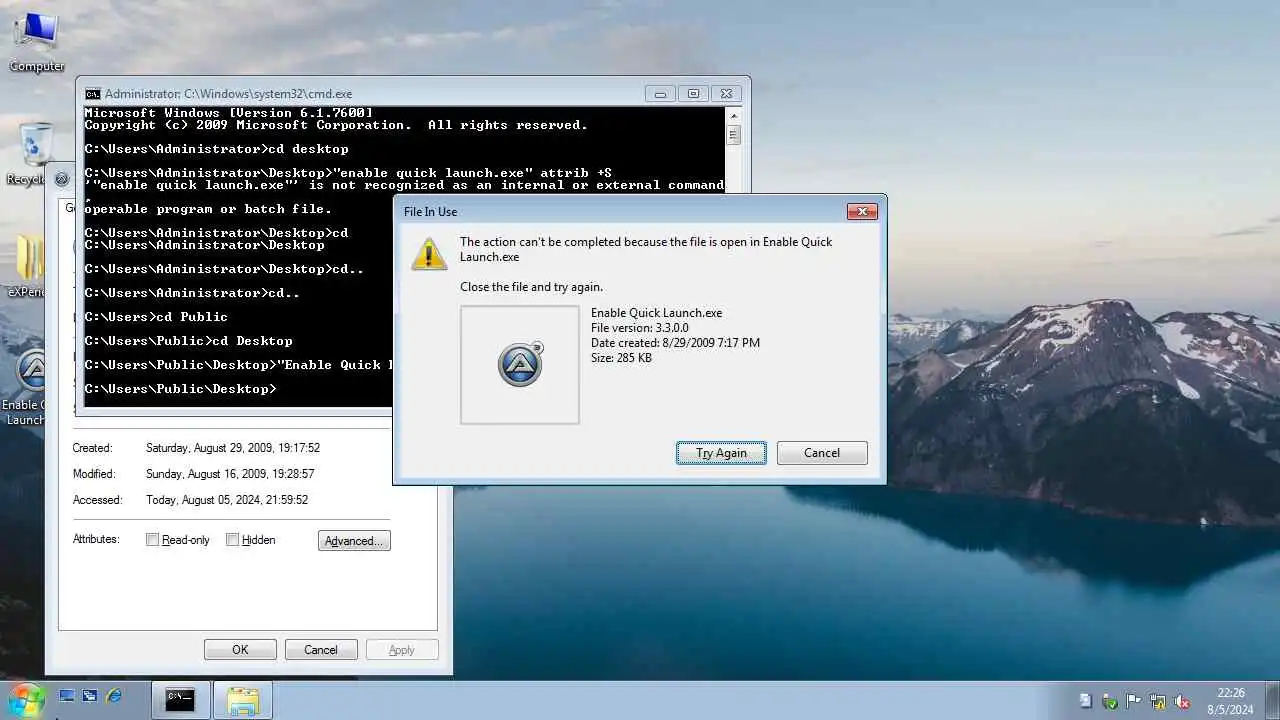Screen dimensions: 1280x720
Task: Close the File In Use dialog
Action: click(862, 211)
